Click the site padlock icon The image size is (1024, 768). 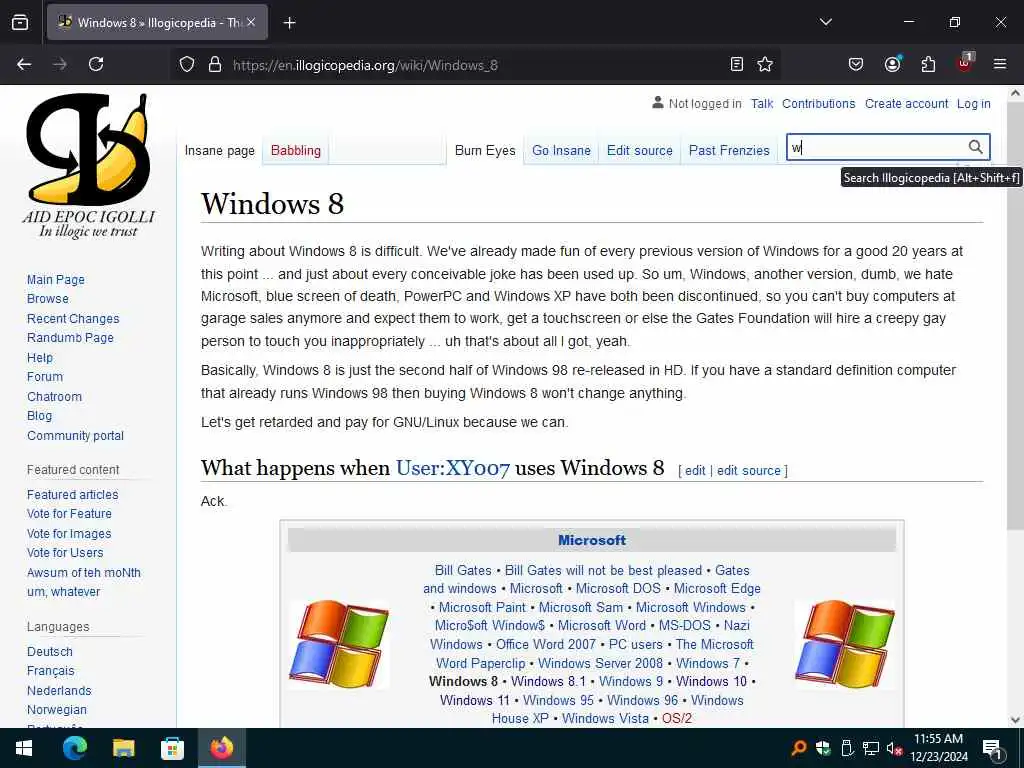point(215,65)
